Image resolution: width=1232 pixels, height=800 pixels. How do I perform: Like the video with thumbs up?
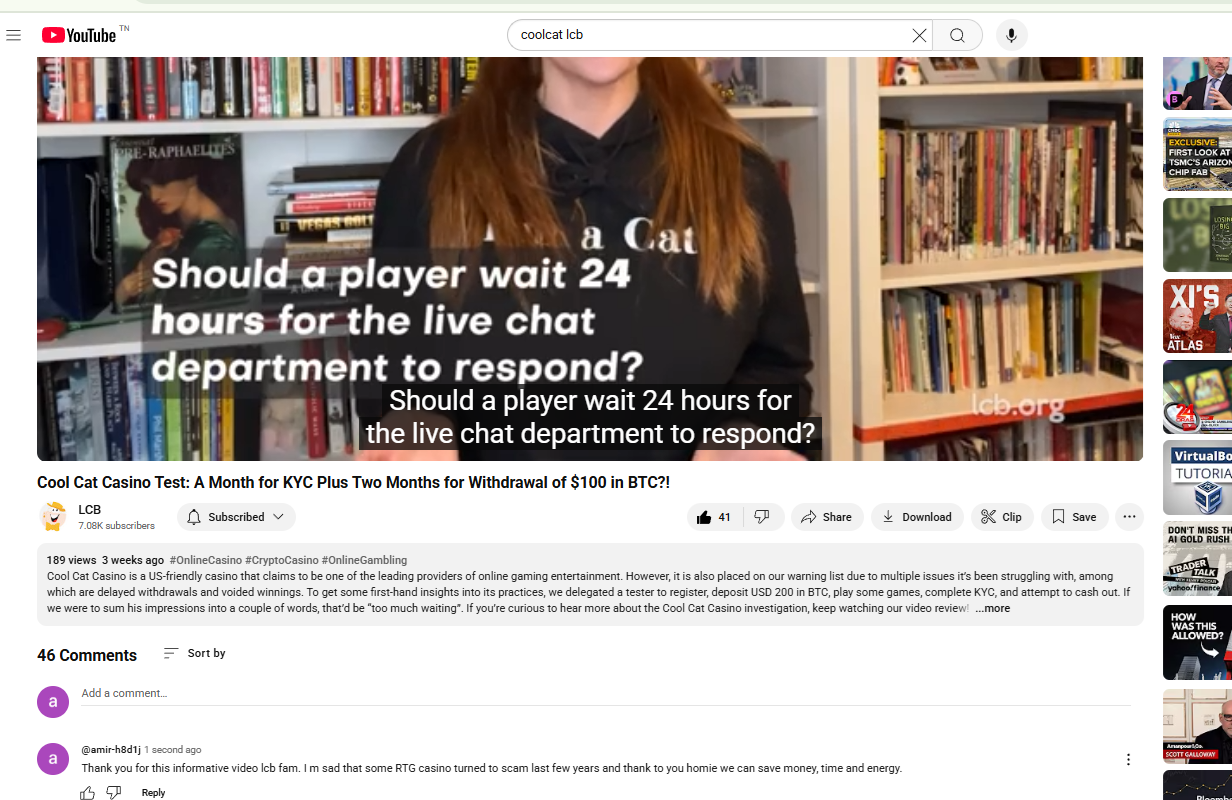pyautogui.click(x=714, y=517)
